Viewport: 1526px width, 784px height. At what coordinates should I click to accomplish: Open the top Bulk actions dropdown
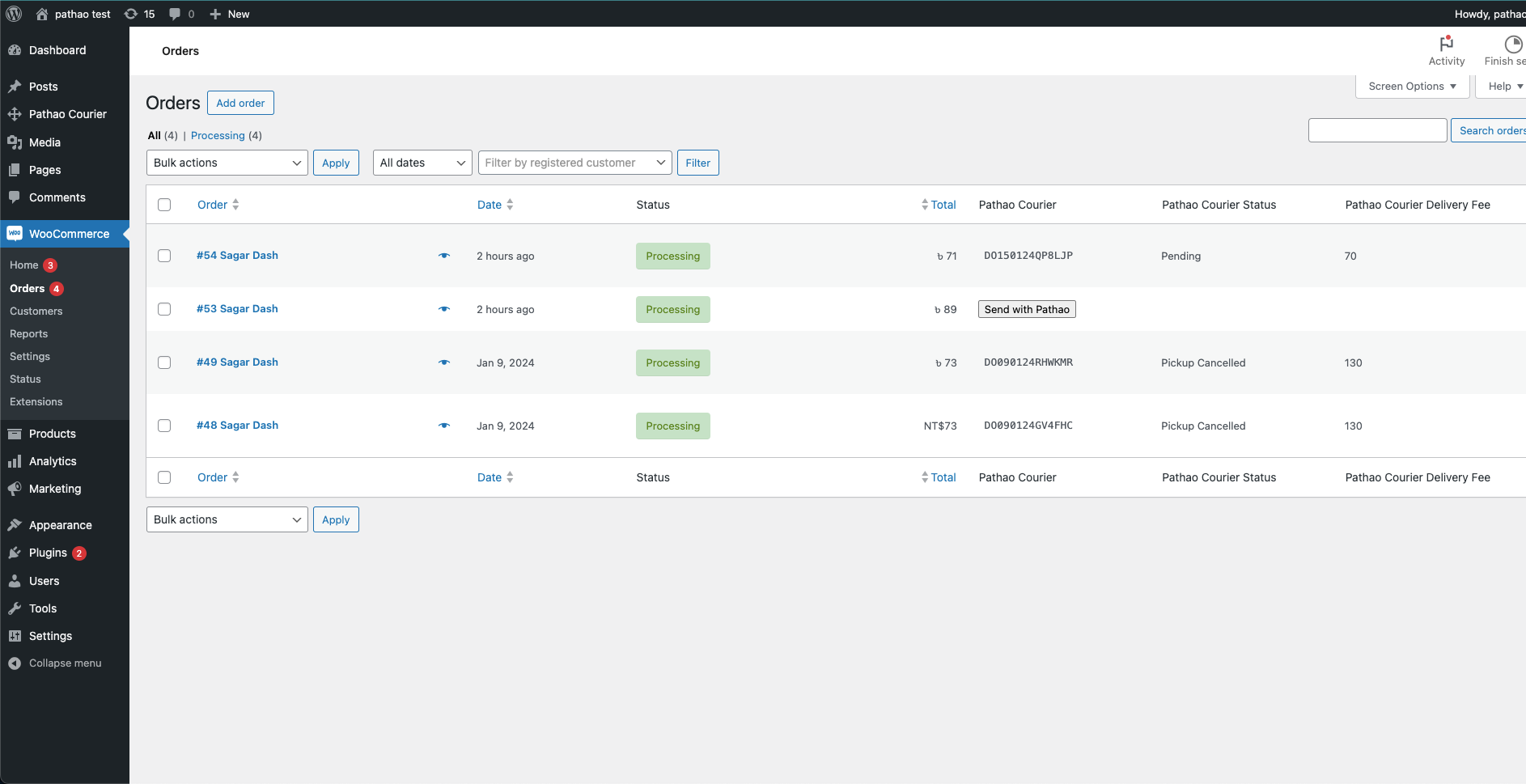pyautogui.click(x=227, y=163)
